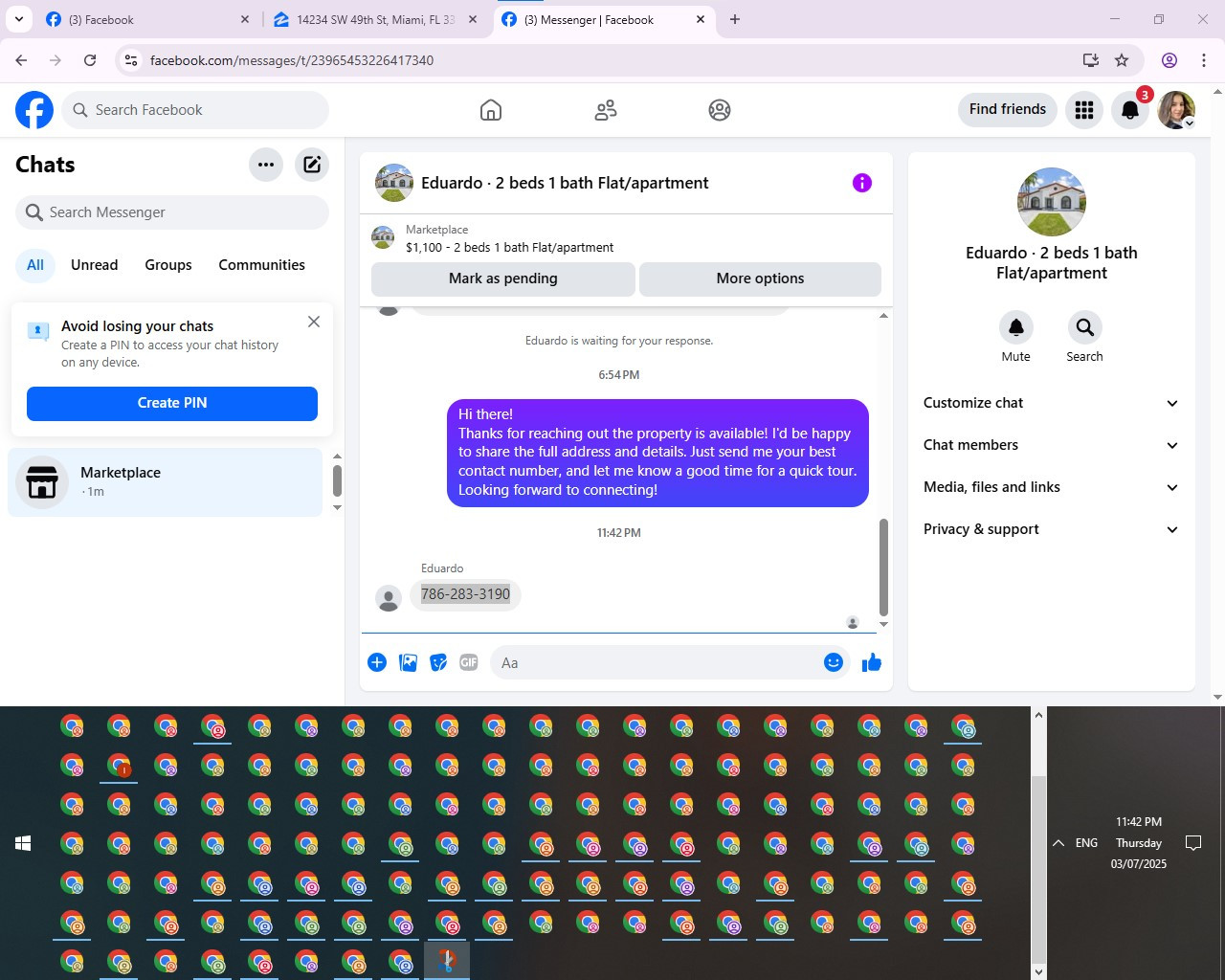Expand Chat members section

pyautogui.click(x=1052, y=445)
